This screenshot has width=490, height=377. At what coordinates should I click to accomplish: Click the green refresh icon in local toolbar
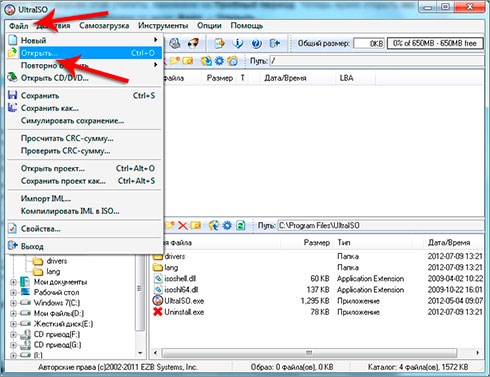241,226
